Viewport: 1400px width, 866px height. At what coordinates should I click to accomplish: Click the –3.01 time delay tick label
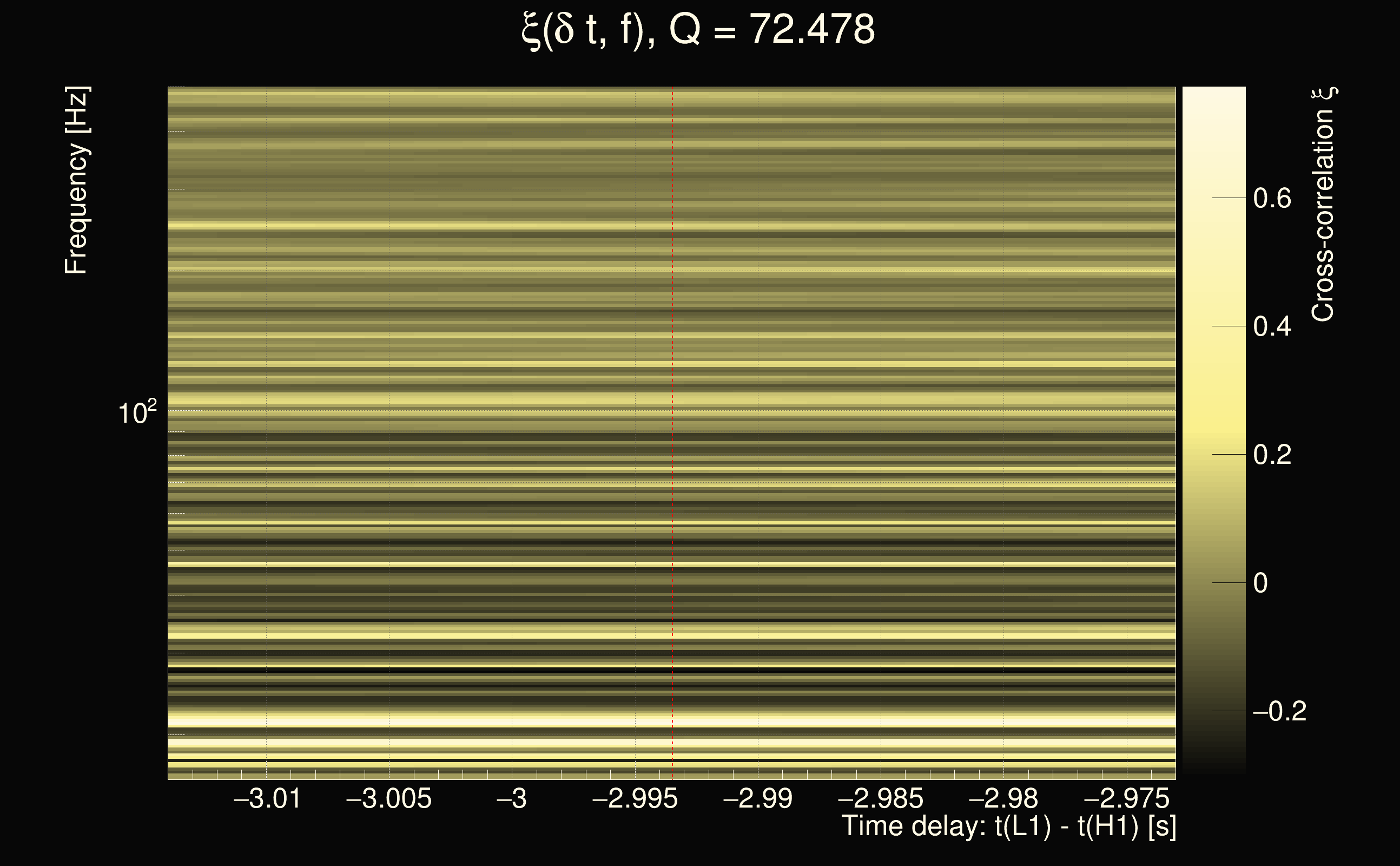click(x=267, y=798)
